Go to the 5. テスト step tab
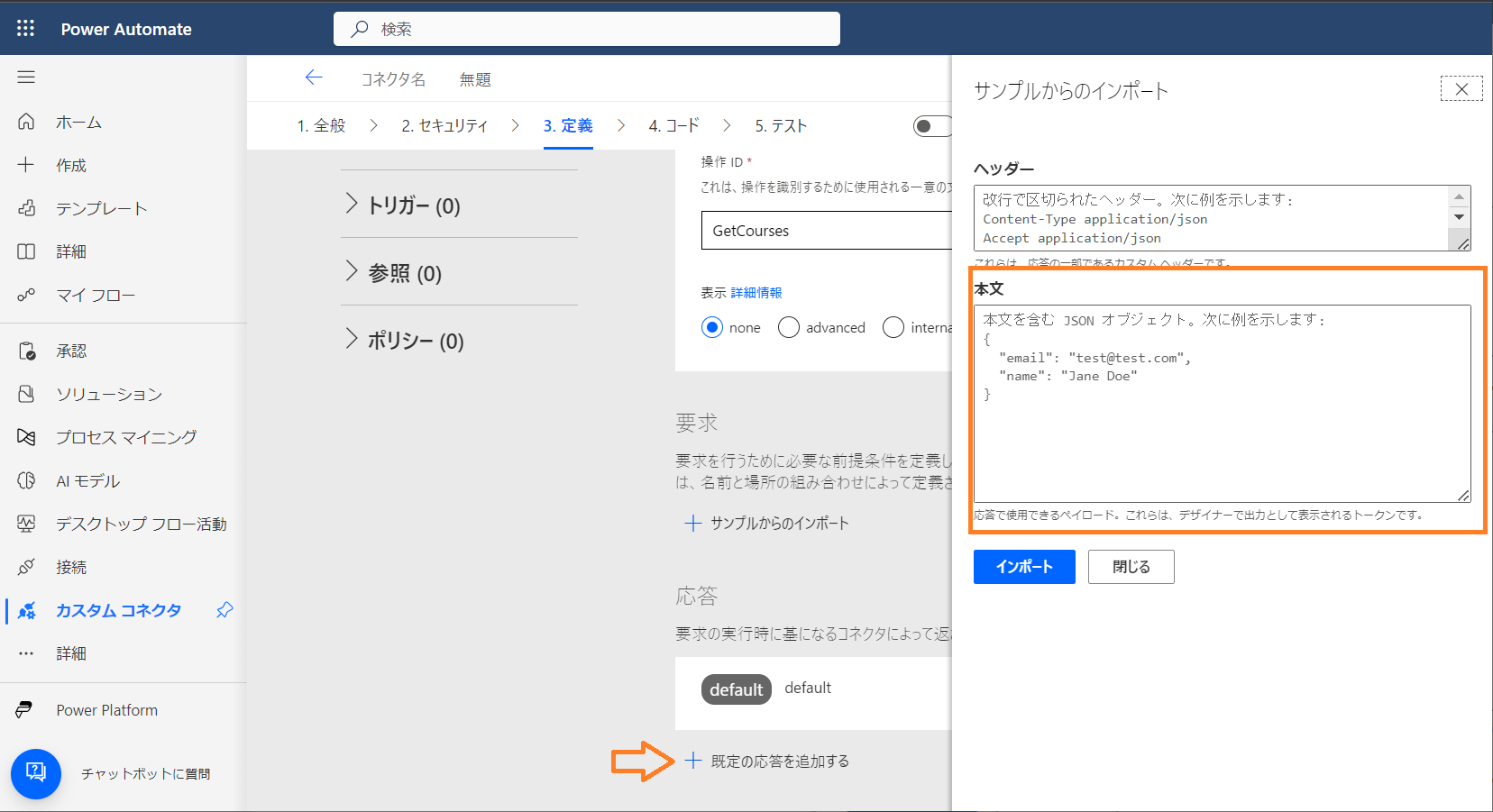This screenshot has width=1493, height=812. pyautogui.click(x=781, y=126)
